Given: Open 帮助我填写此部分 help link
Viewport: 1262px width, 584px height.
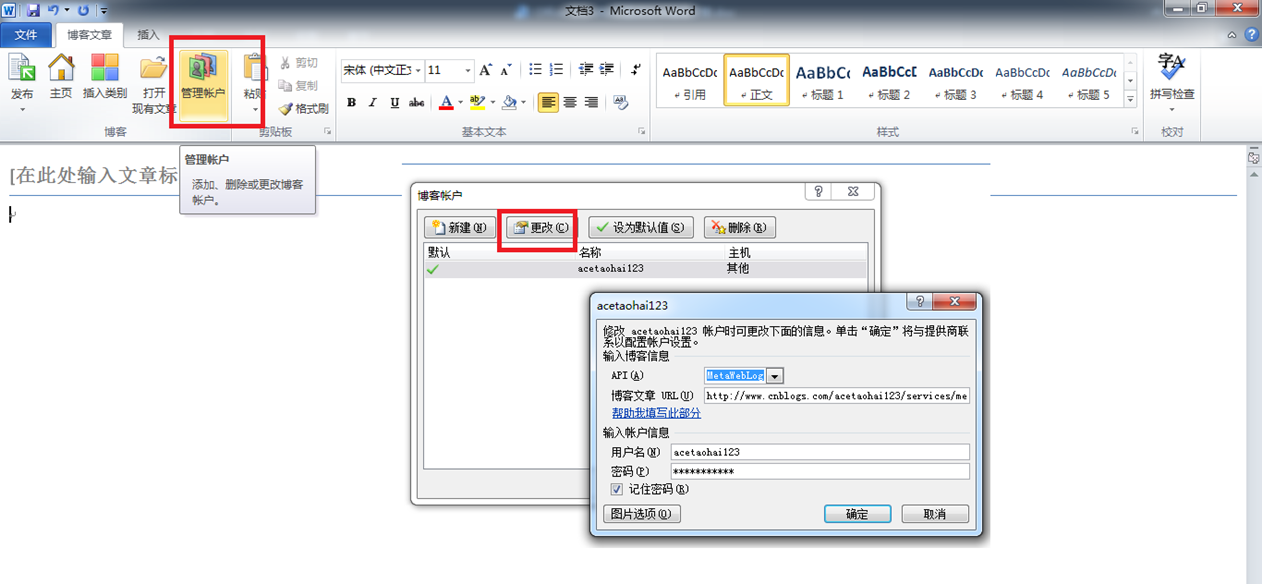Looking at the screenshot, I should (656, 412).
